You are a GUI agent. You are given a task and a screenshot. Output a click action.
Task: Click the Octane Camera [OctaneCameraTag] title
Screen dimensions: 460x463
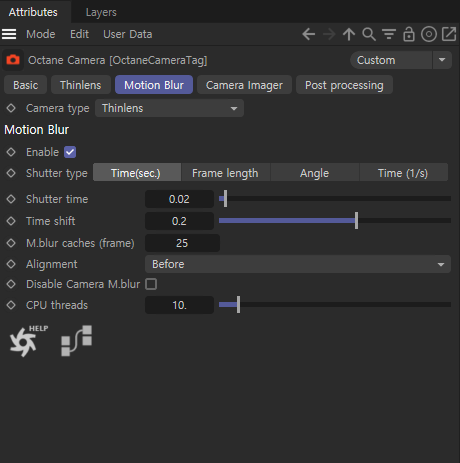(x=118, y=60)
